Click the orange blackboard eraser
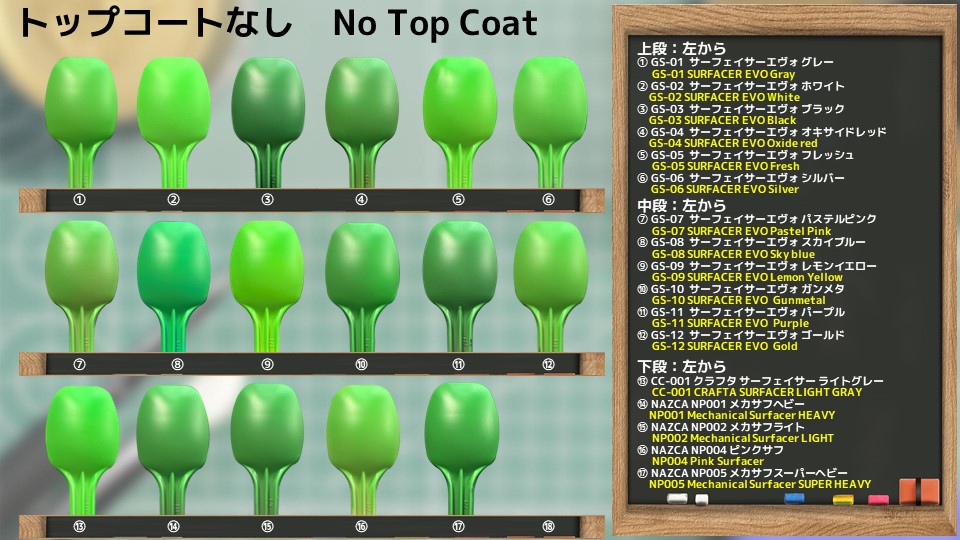This screenshot has height=540, width=960. click(x=919, y=492)
